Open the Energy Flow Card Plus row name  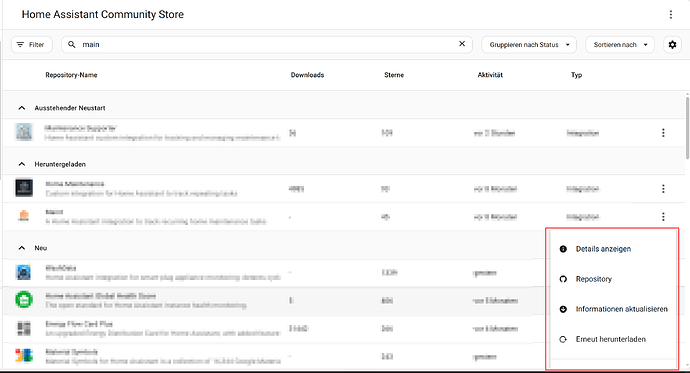point(79,324)
